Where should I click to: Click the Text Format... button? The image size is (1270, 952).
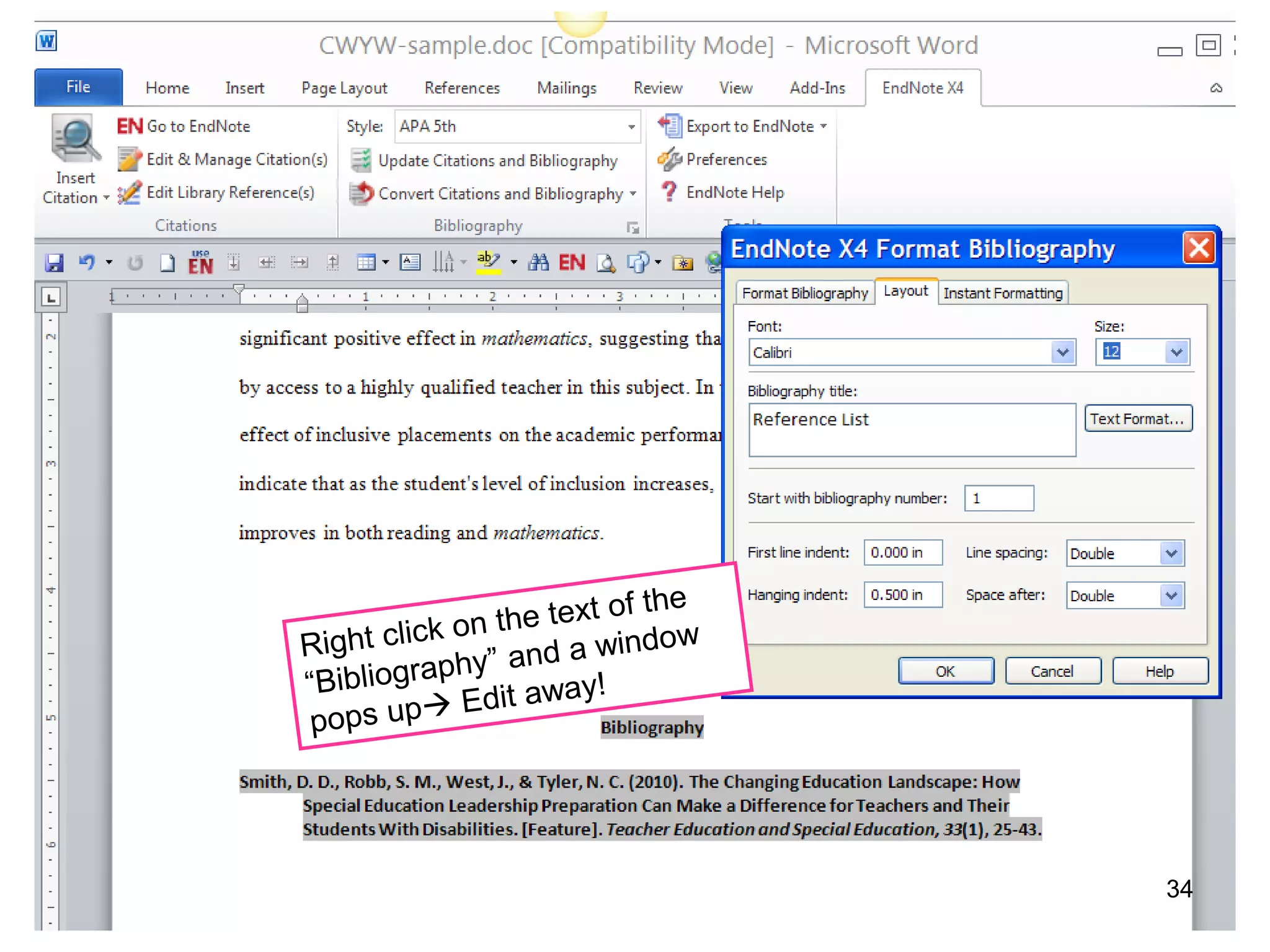pos(1137,419)
